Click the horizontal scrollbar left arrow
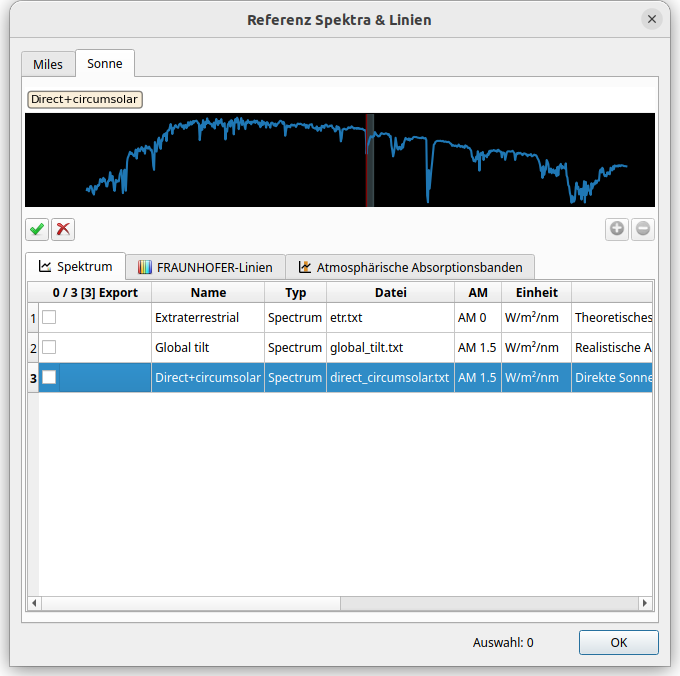Screen dimensions: 680x676 (33, 603)
